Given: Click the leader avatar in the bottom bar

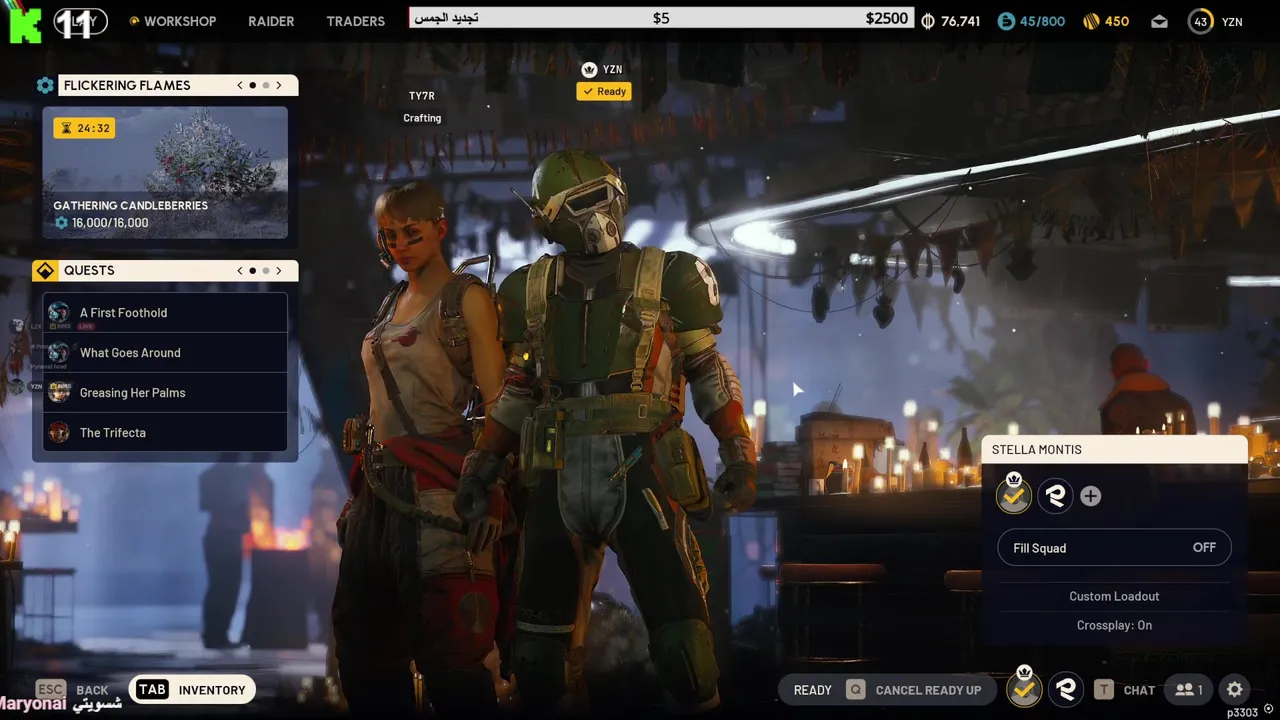Looking at the screenshot, I should click(1024, 689).
